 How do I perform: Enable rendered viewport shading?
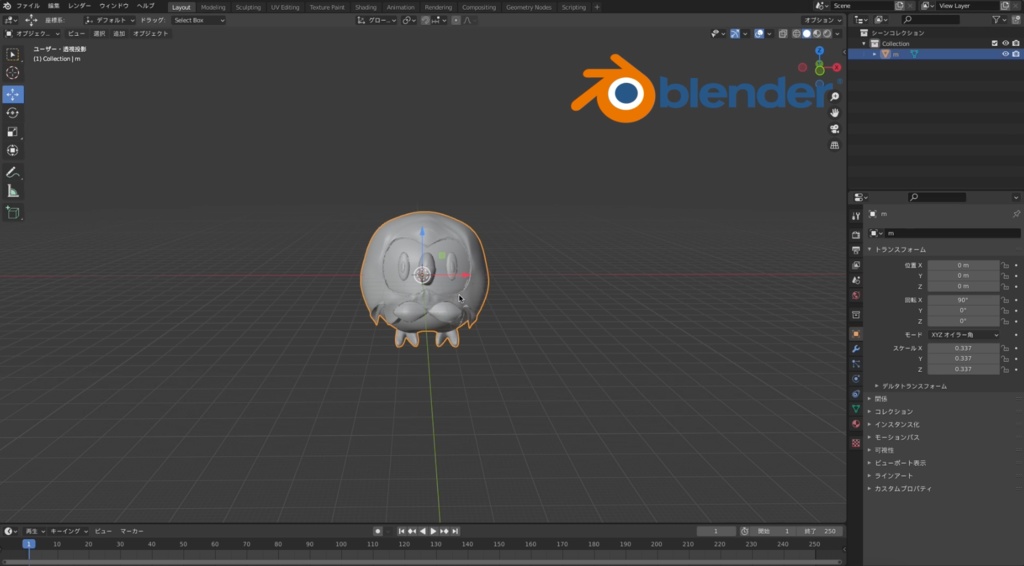pos(827,34)
